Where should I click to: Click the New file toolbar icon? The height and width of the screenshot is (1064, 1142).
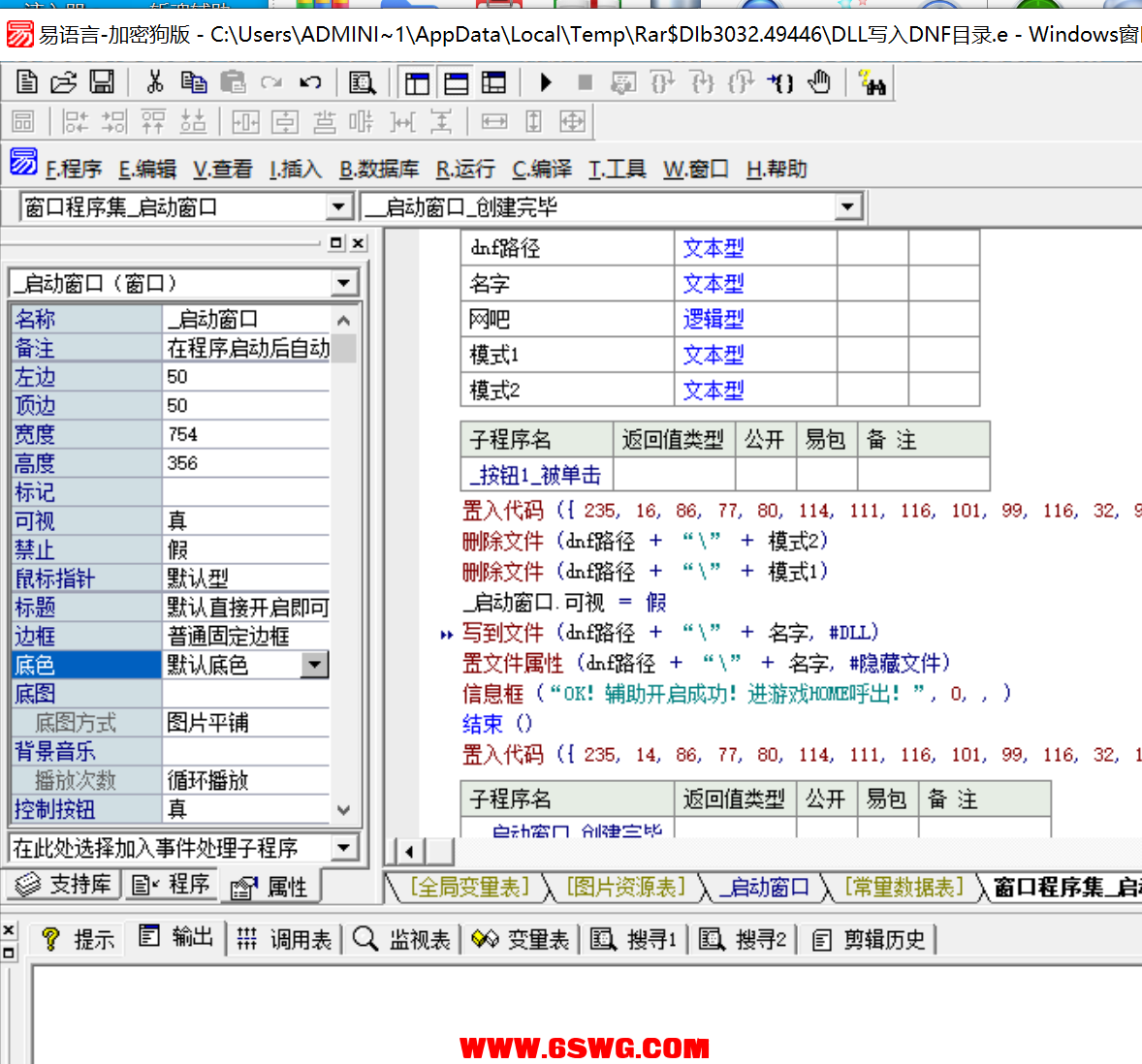coord(26,82)
